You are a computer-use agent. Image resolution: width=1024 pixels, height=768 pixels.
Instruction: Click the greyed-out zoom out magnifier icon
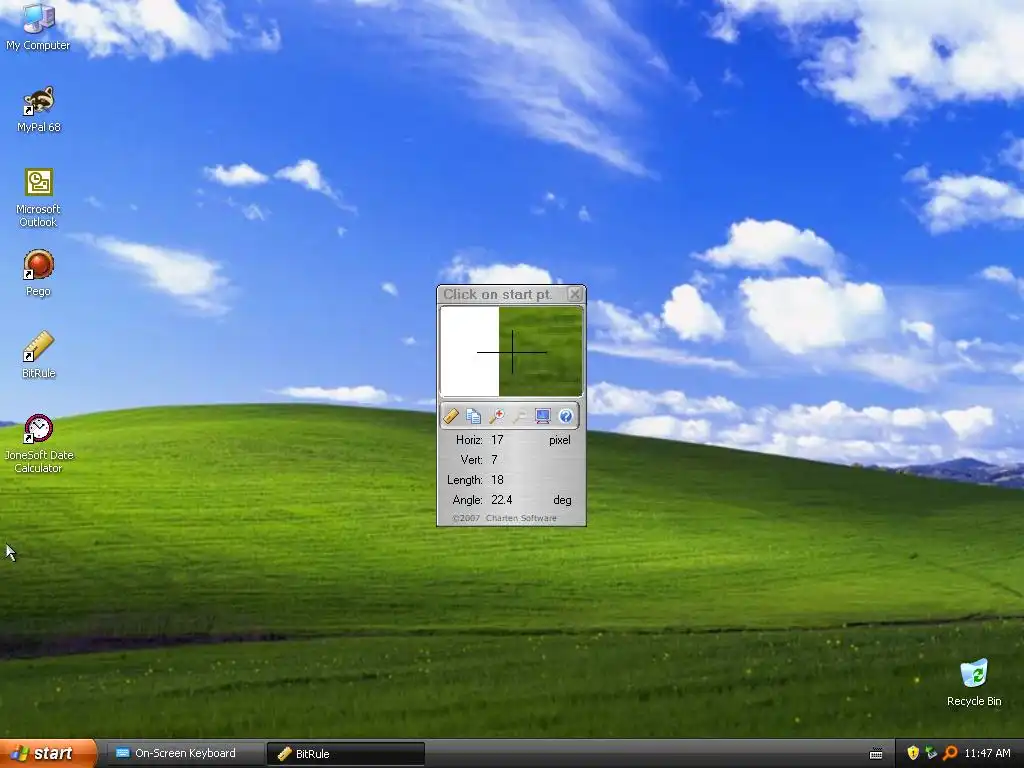(520, 416)
